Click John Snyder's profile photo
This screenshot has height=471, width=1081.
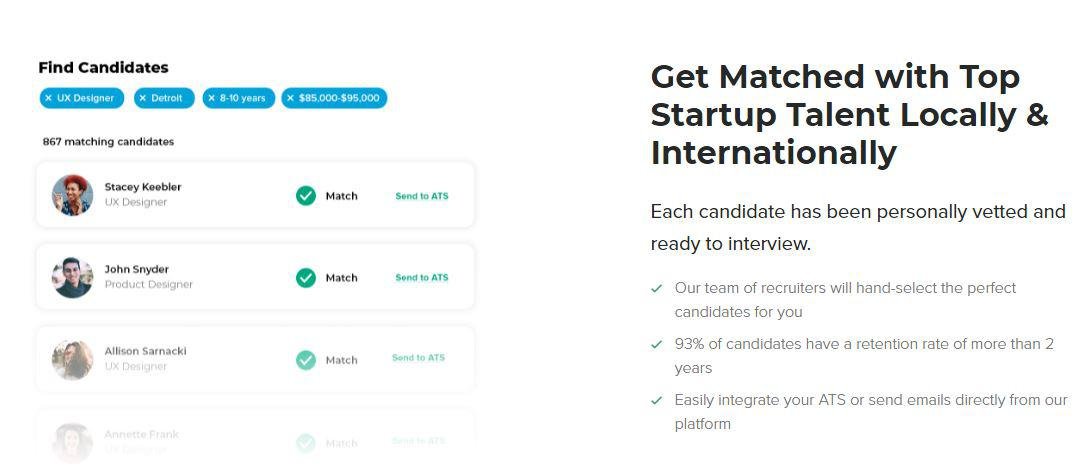pyautogui.click(x=72, y=277)
